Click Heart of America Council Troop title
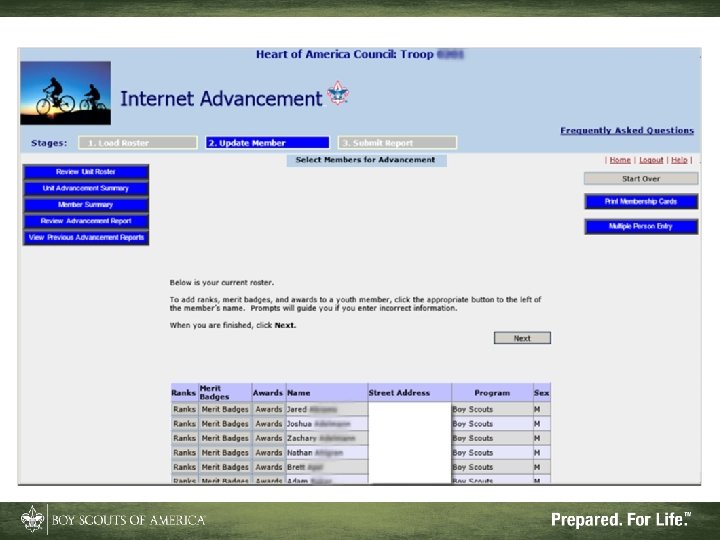This screenshot has height=540, width=720. pos(360,54)
